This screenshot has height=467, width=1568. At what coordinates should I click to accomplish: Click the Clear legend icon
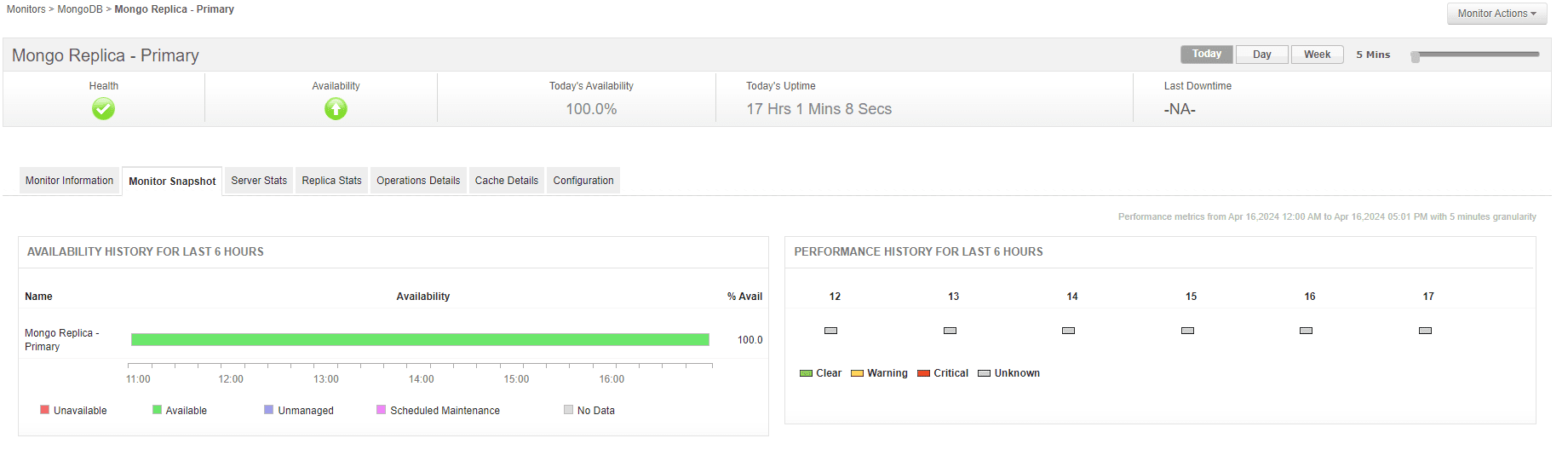click(806, 373)
